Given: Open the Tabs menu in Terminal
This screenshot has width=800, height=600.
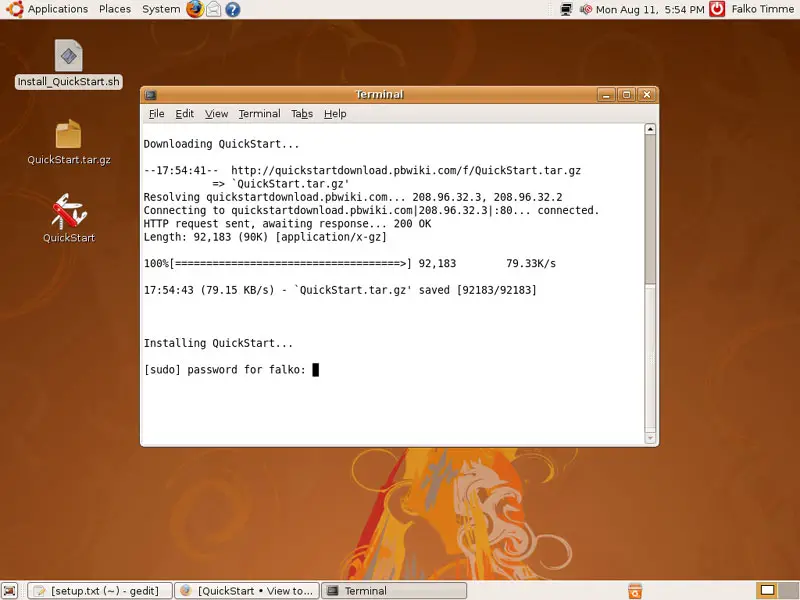Looking at the screenshot, I should tap(302, 114).
